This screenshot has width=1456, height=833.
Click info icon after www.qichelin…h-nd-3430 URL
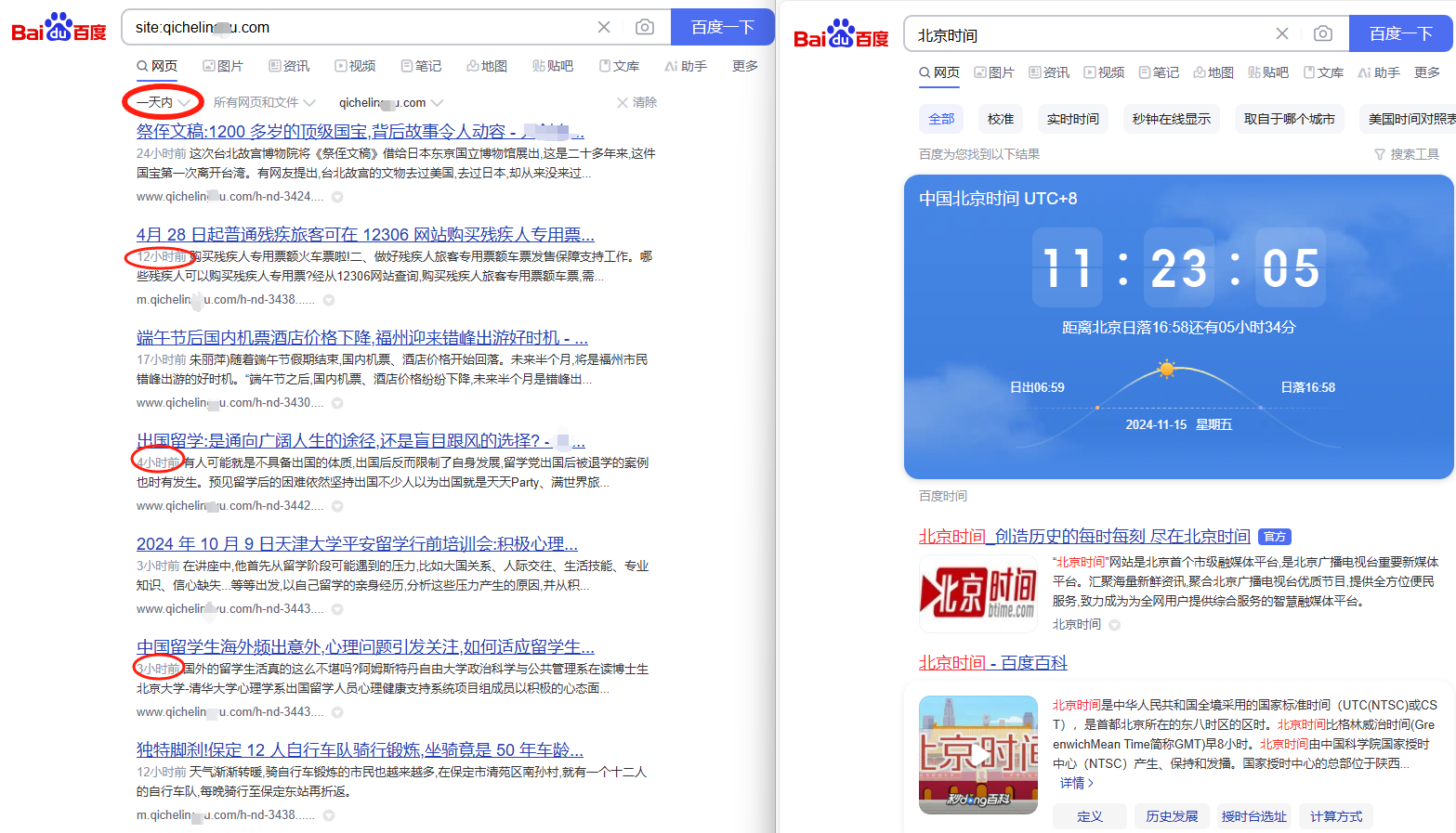[x=337, y=403]
